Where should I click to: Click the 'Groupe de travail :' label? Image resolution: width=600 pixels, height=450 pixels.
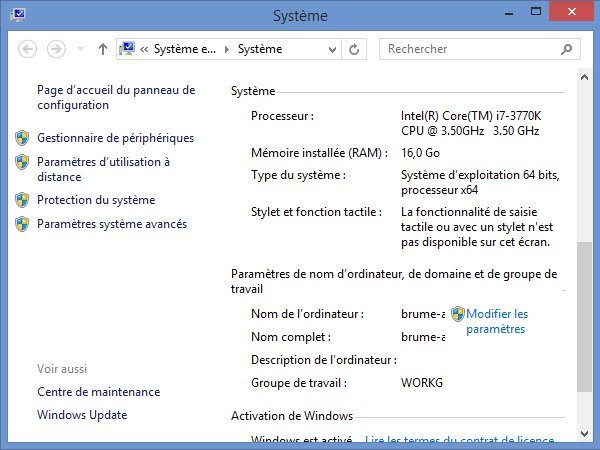point(299,383)
